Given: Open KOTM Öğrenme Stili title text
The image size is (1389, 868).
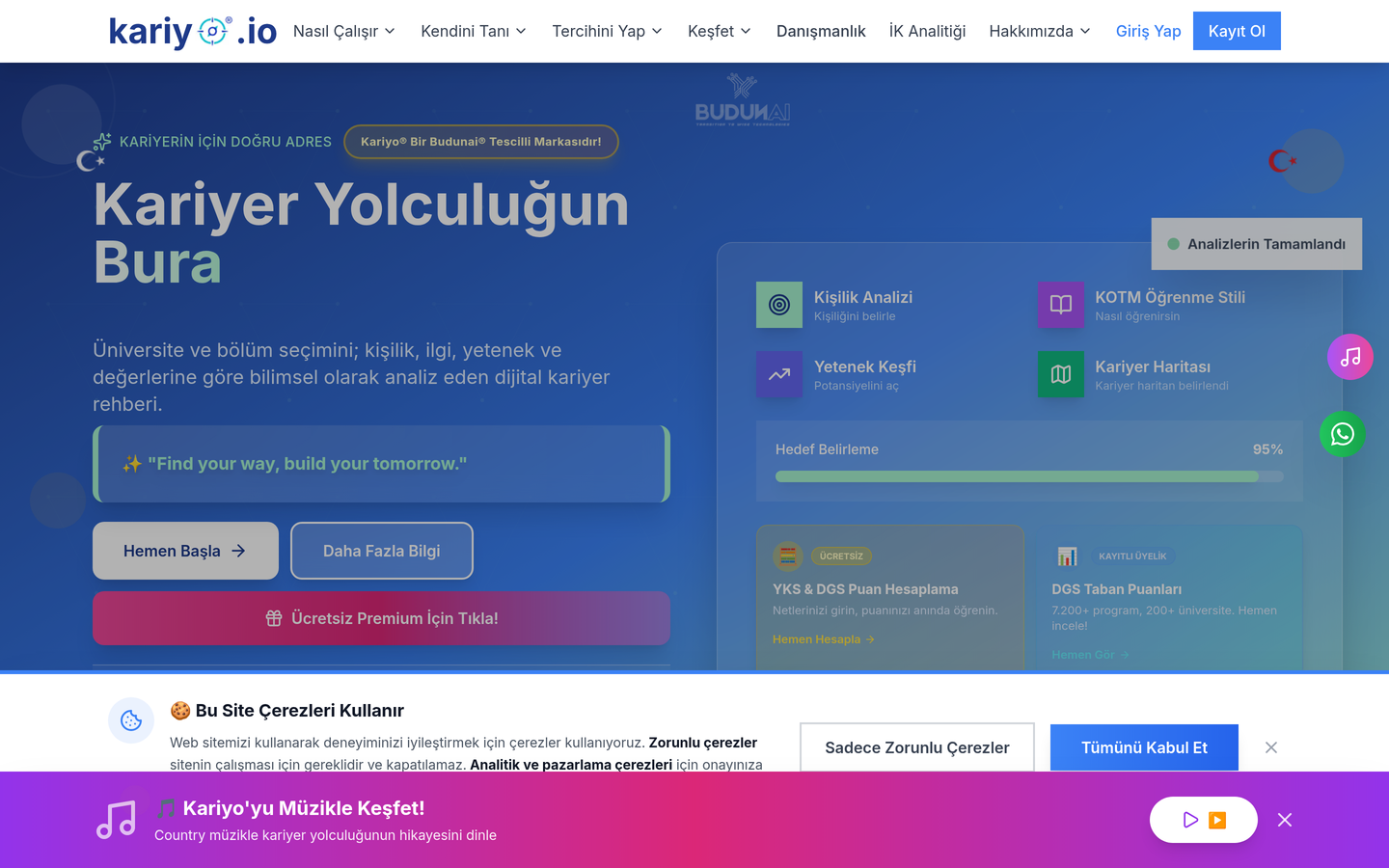Looking at the screenshot, I should [x=1170, y=297].
